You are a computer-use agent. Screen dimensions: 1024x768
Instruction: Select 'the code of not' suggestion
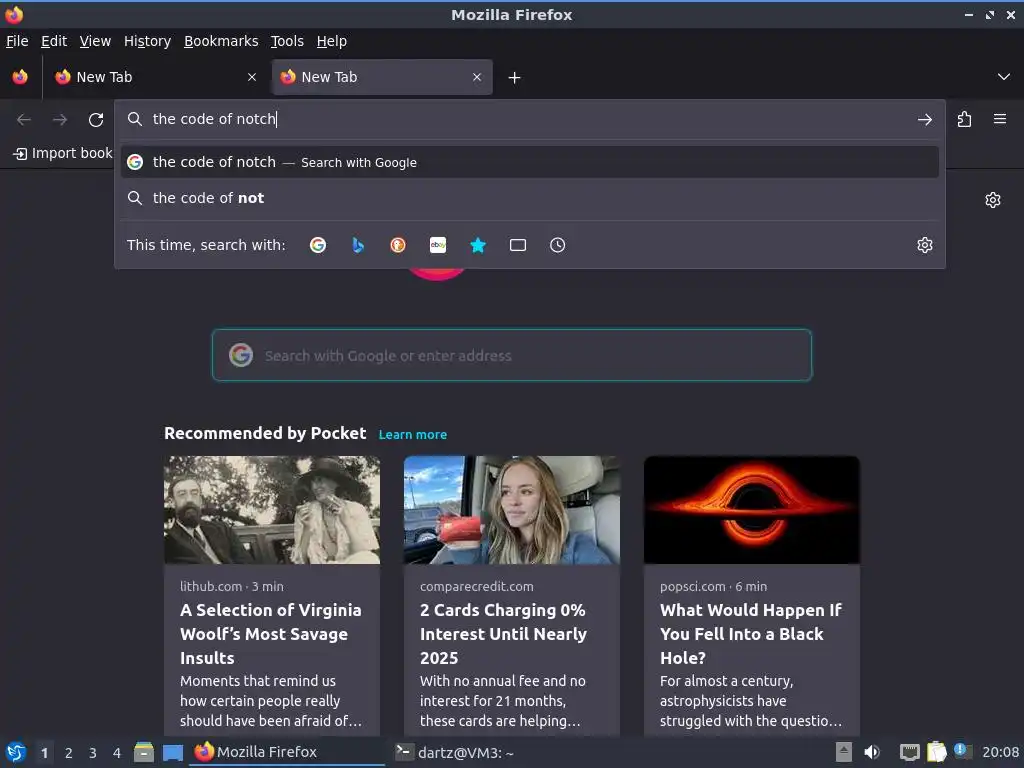click(x=530, y=198)
